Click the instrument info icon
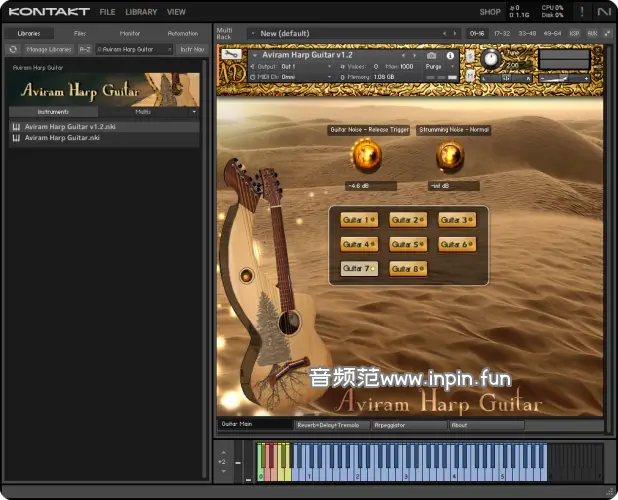 click(x=450, y=56)
